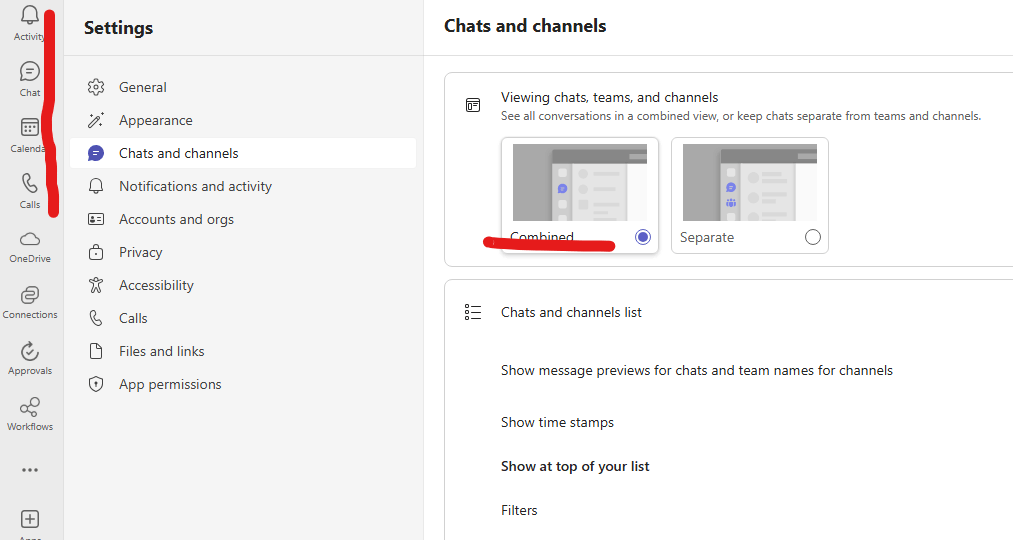Select the Separate view radio button
1013x540 pixels.
[813, 237]
